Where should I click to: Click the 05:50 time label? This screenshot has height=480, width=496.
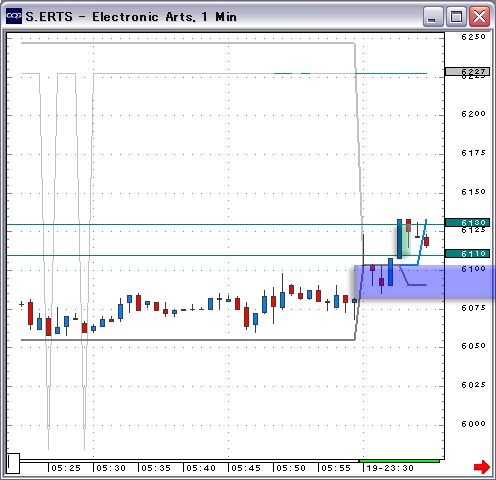tap(291, 468)
